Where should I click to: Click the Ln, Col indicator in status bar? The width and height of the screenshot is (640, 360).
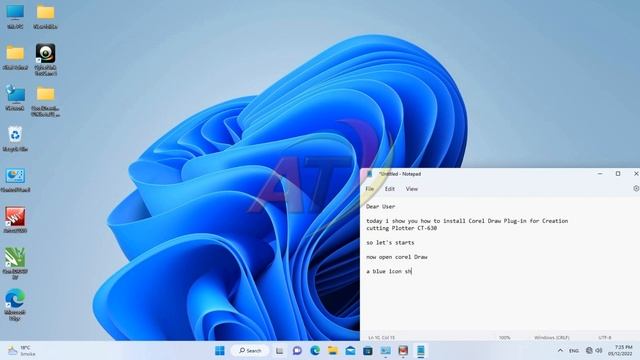382,338
